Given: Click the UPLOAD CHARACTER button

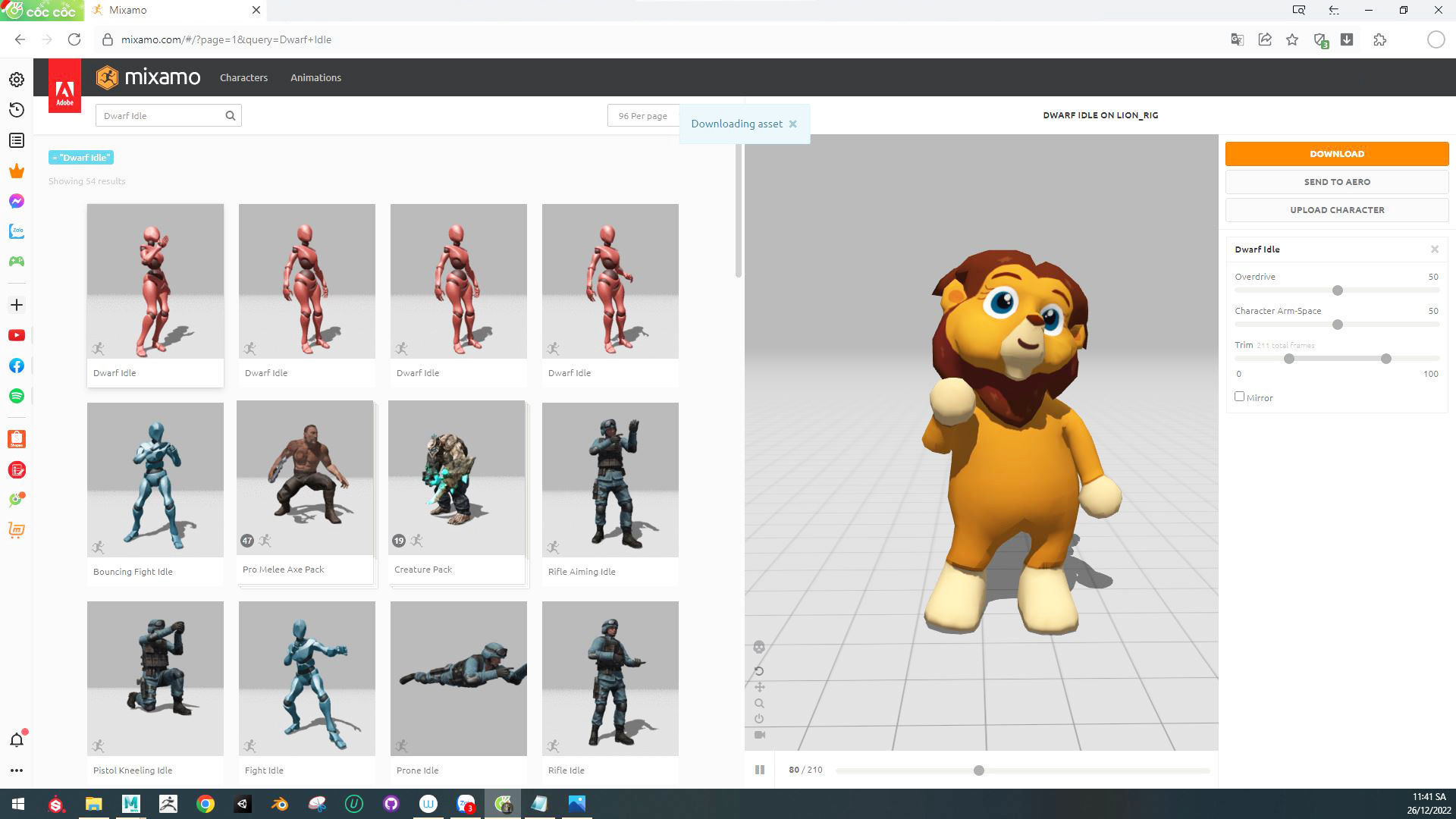Looking at the screenshot, I should click(x=1337, y=210).
